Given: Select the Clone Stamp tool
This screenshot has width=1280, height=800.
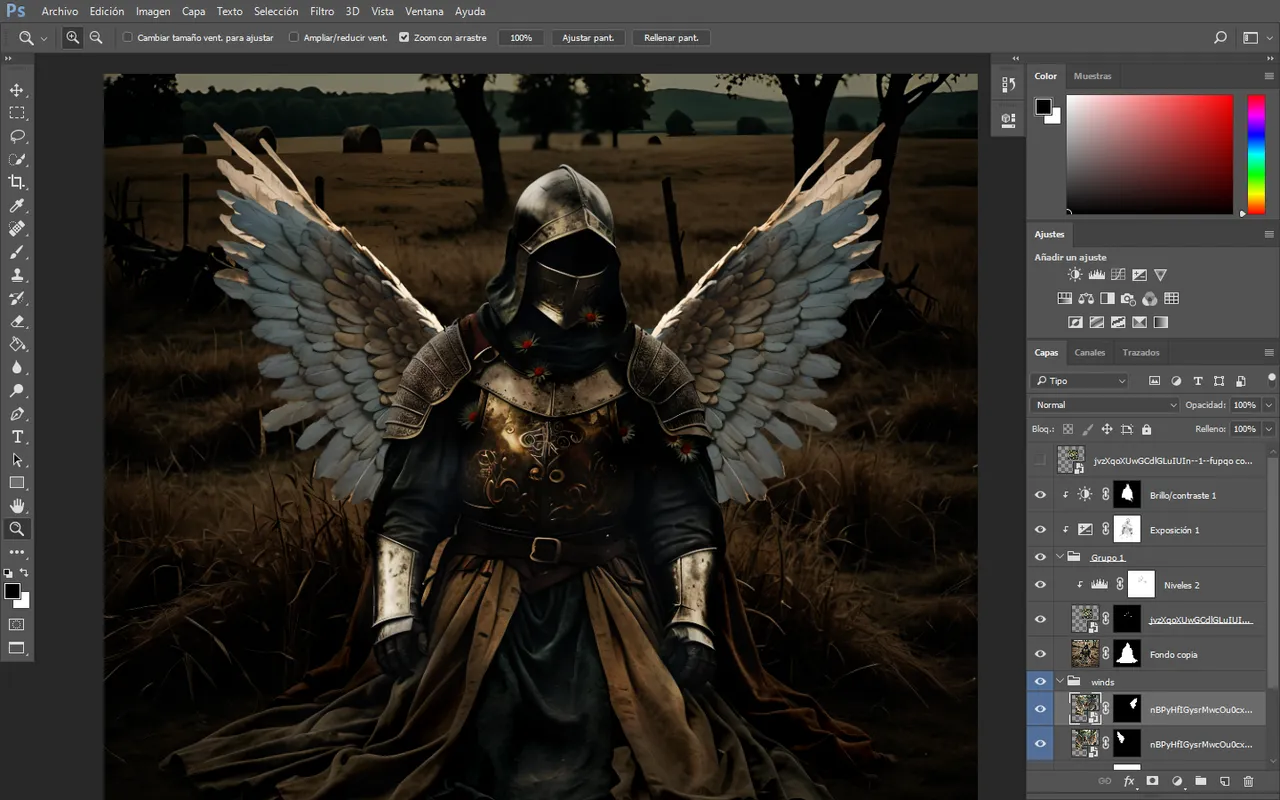Looking at the screenshot, I should (x=17, y=275).
